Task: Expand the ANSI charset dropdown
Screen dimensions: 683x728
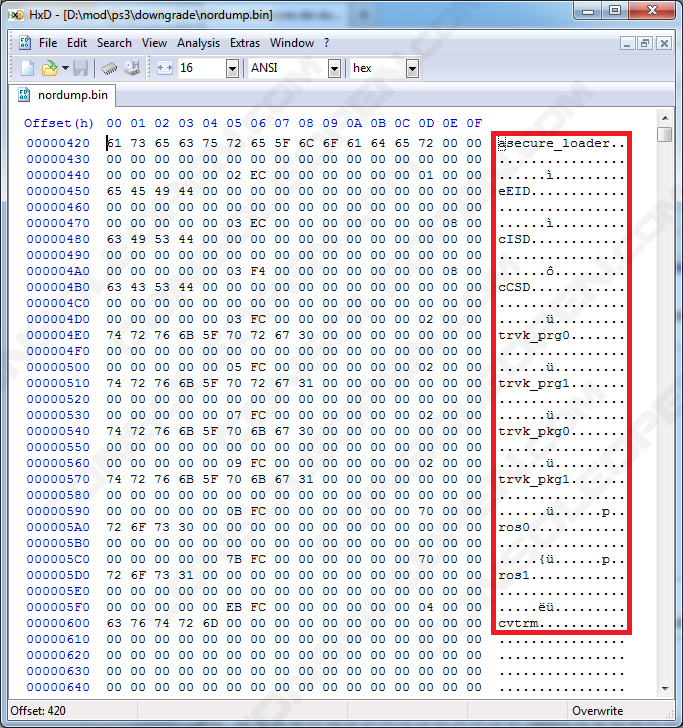Action: tap(334, 68)
